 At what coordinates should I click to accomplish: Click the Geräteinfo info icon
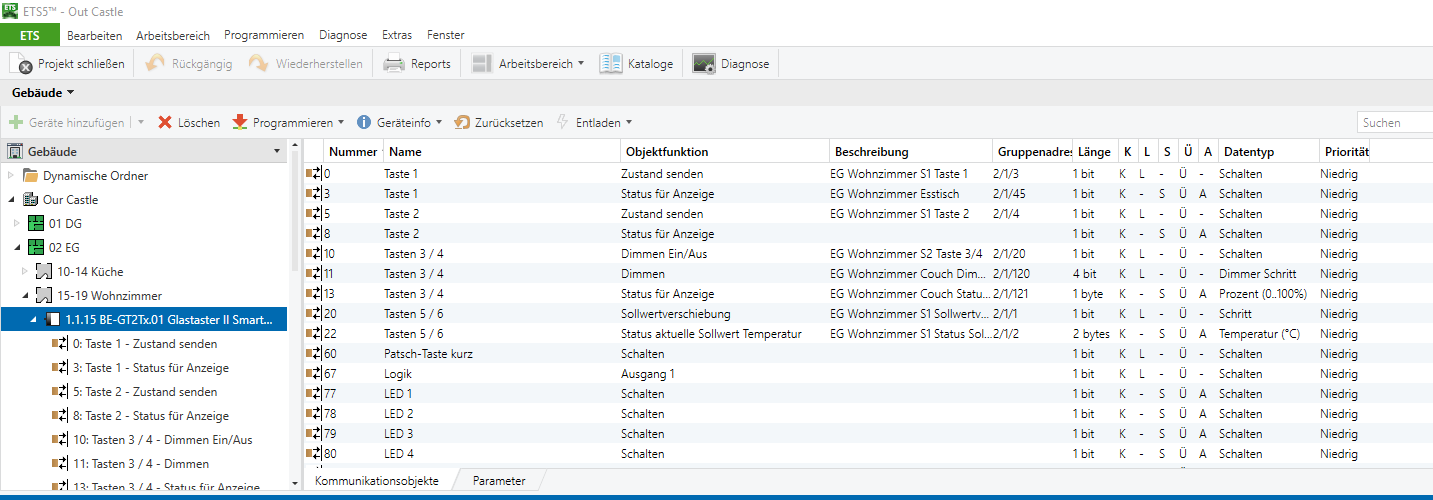(x=364, y=123)
